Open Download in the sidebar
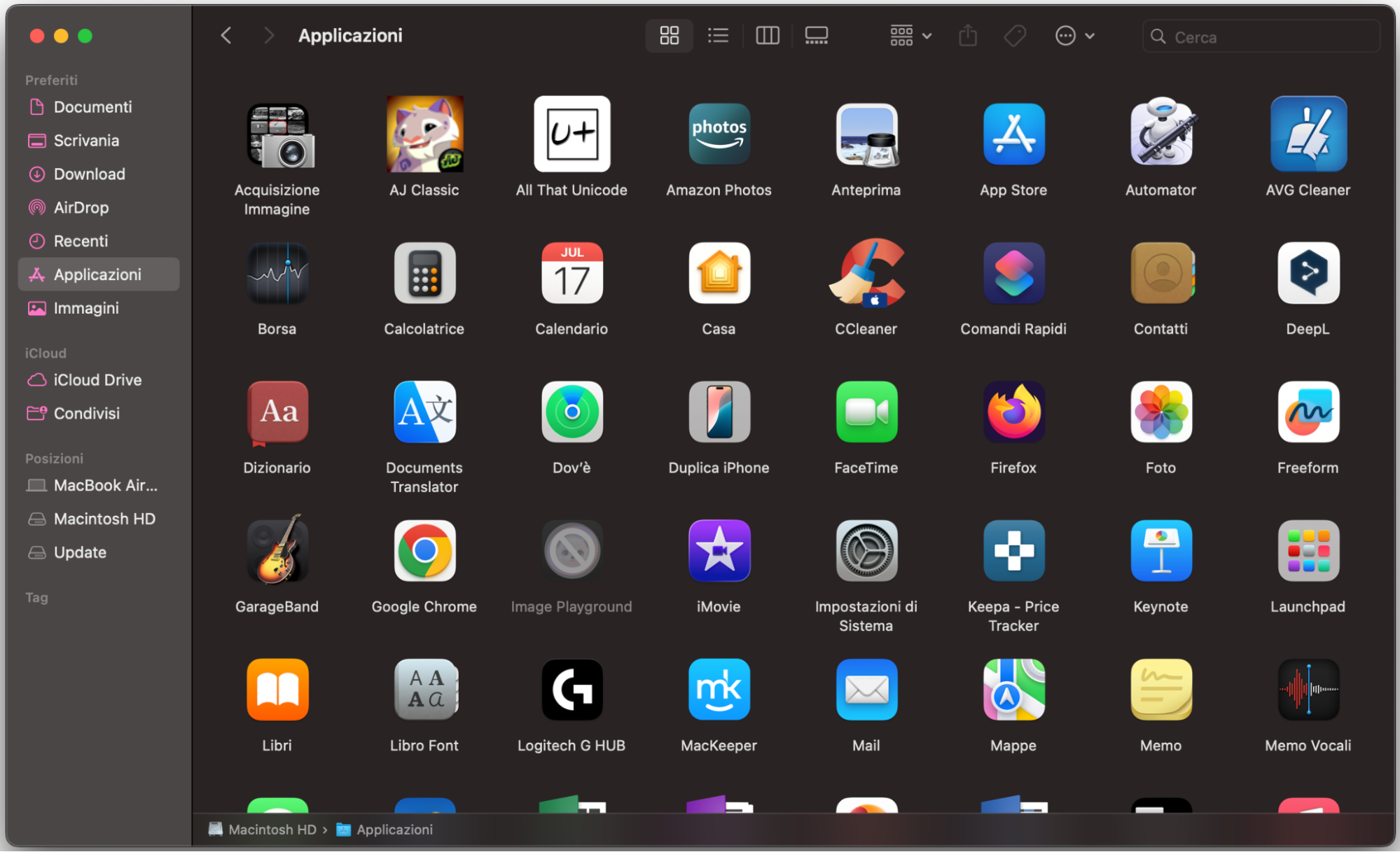1400x852 pixels. [89, 174]
